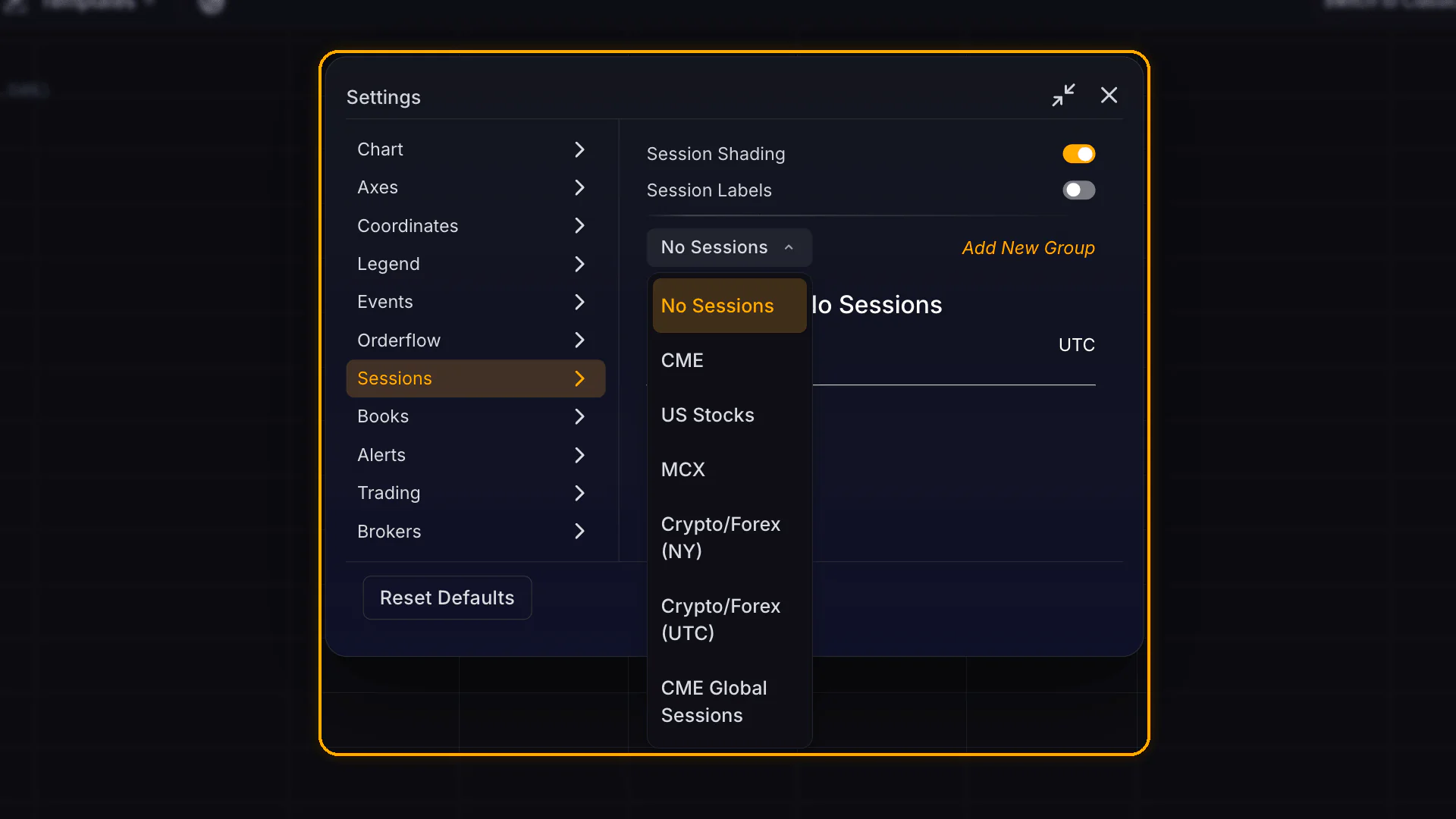1456x819 pixels.
Task: Collapse the No Sessions dropdown
Action: 729,247
